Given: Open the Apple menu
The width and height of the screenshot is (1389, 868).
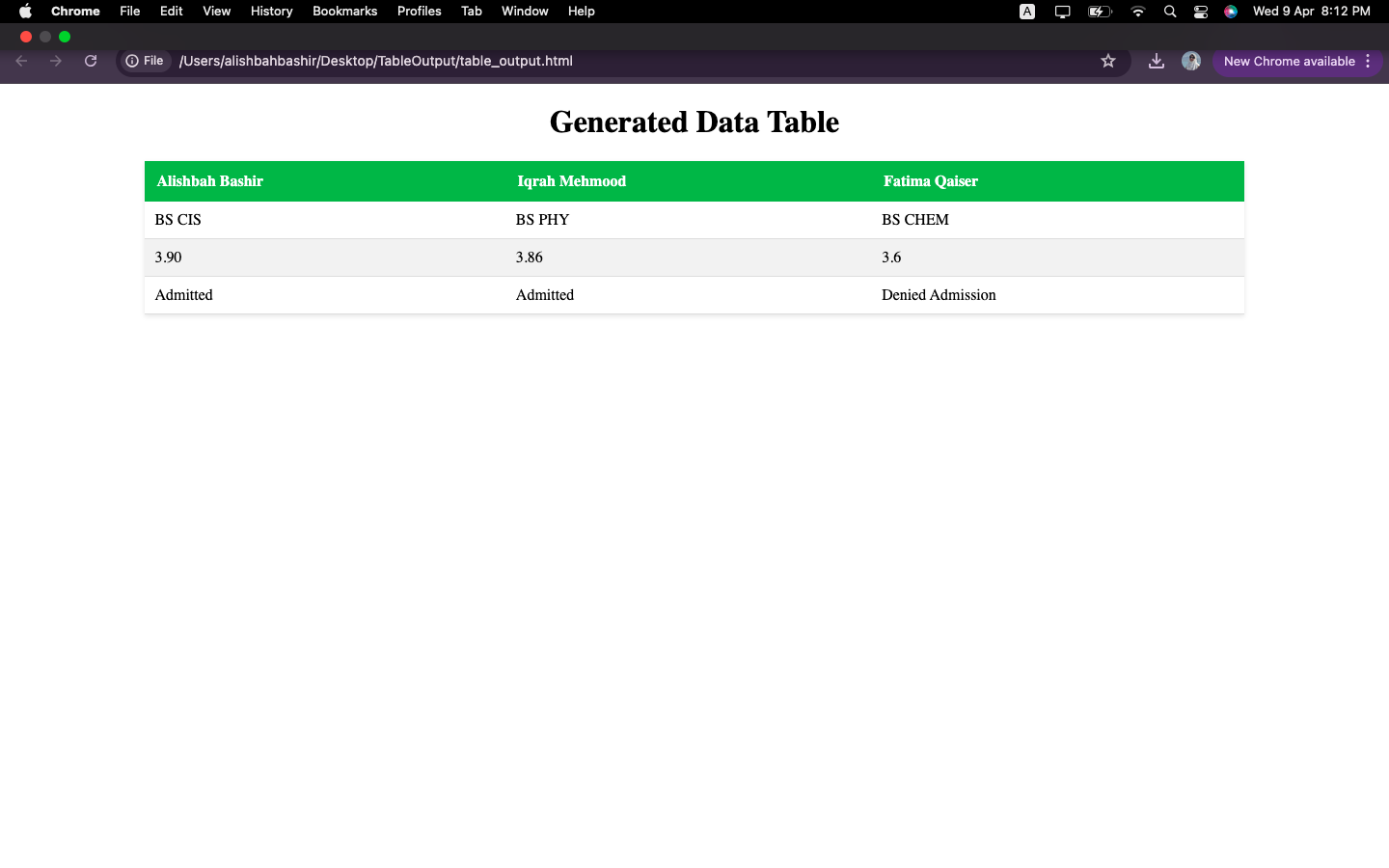Looking at the screenshot, I should pyautogui.click(x=25, y=12).
